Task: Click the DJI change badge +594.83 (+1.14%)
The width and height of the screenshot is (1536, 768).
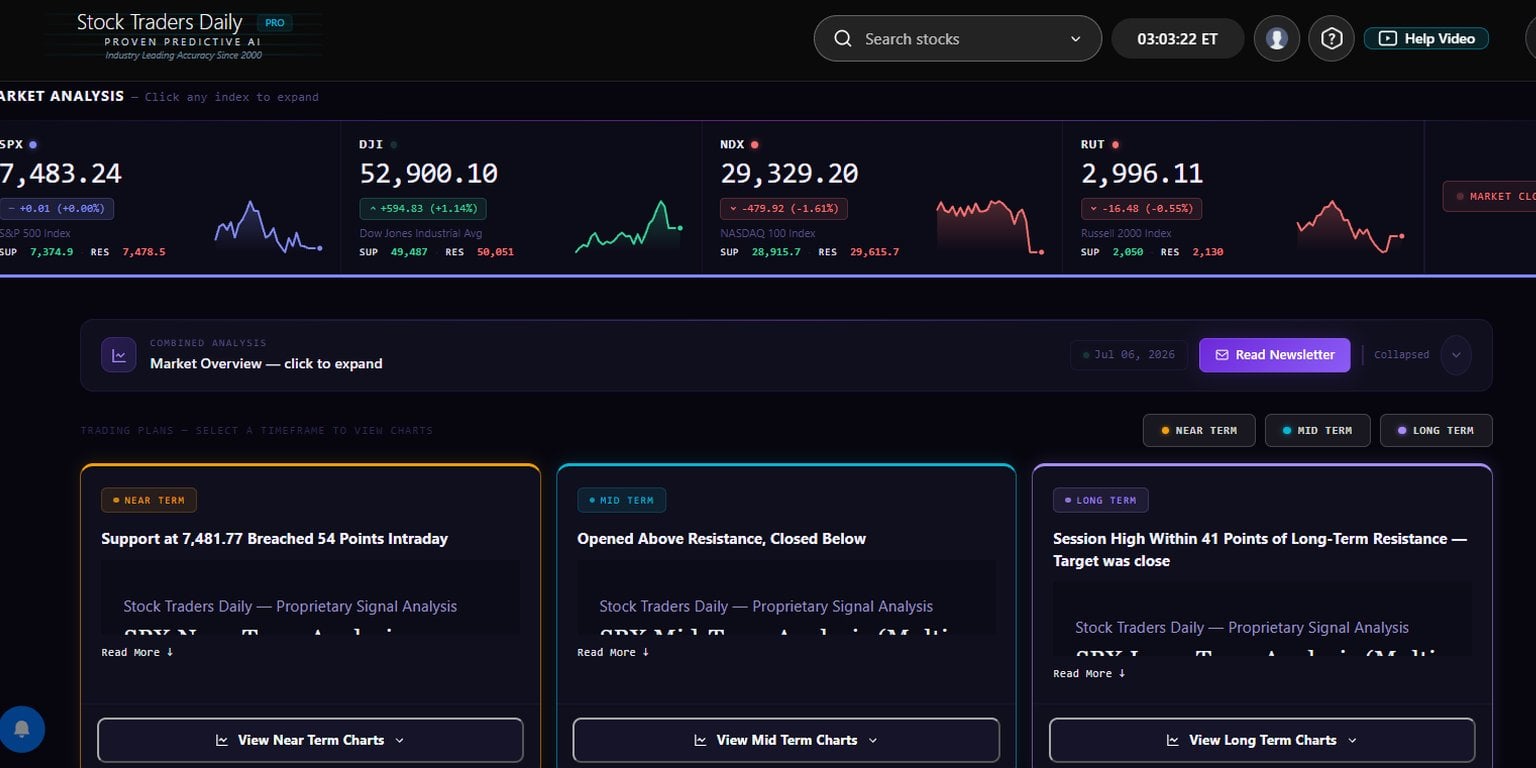Action: (x=423, y=209)
